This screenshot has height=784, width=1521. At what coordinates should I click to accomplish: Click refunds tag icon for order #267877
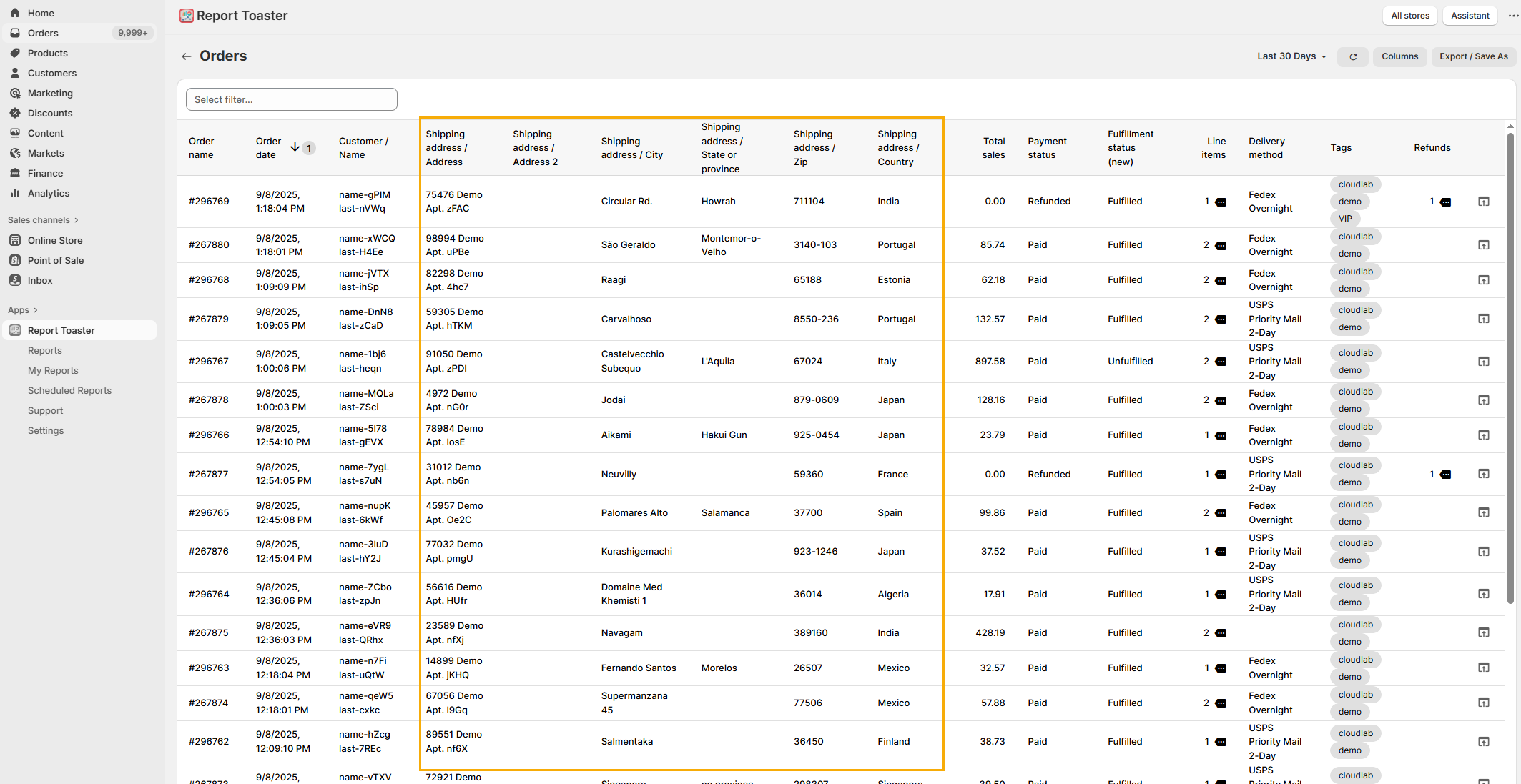(x=1445, y=475)
